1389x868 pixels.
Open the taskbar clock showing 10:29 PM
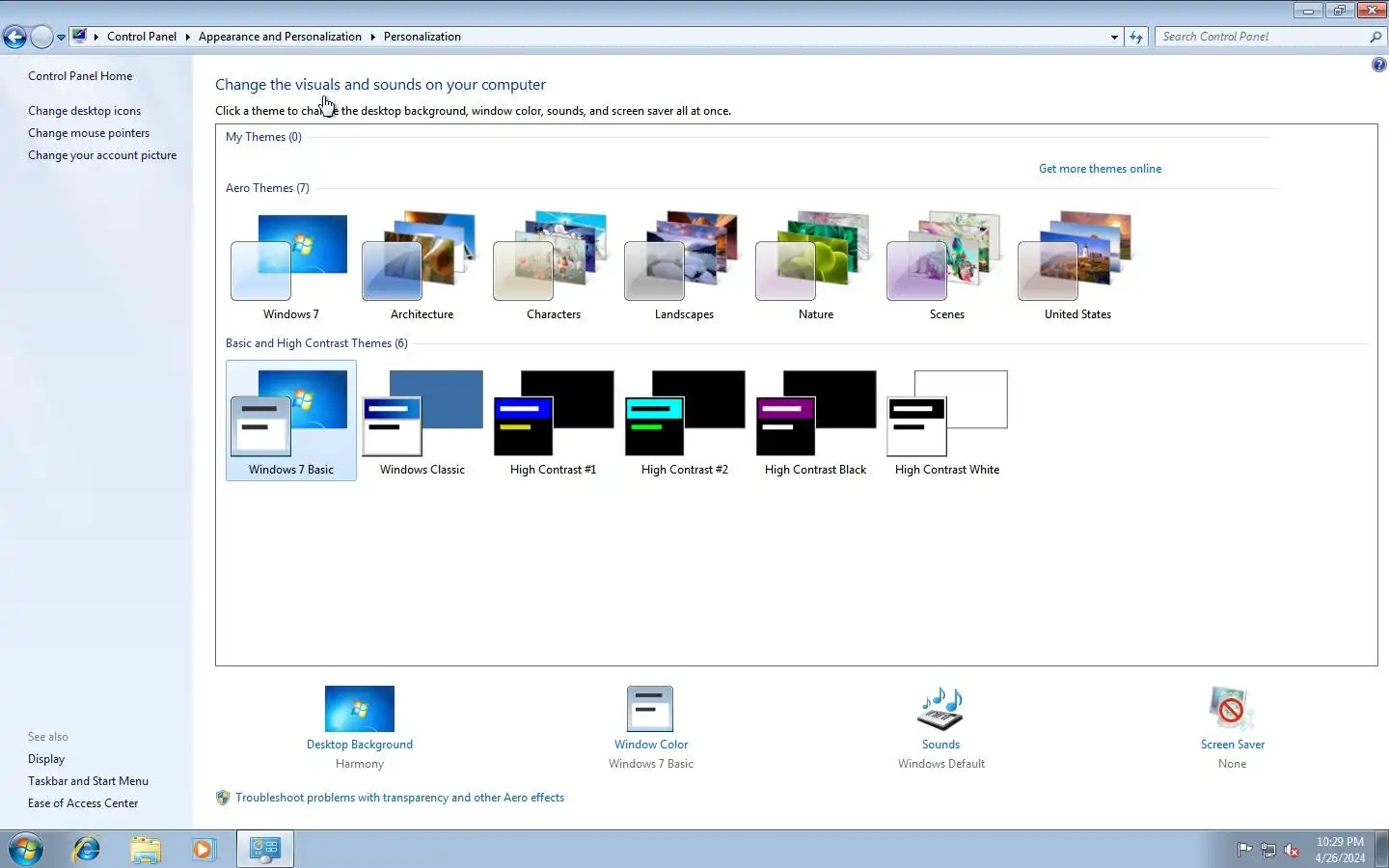coord(1340,850)
